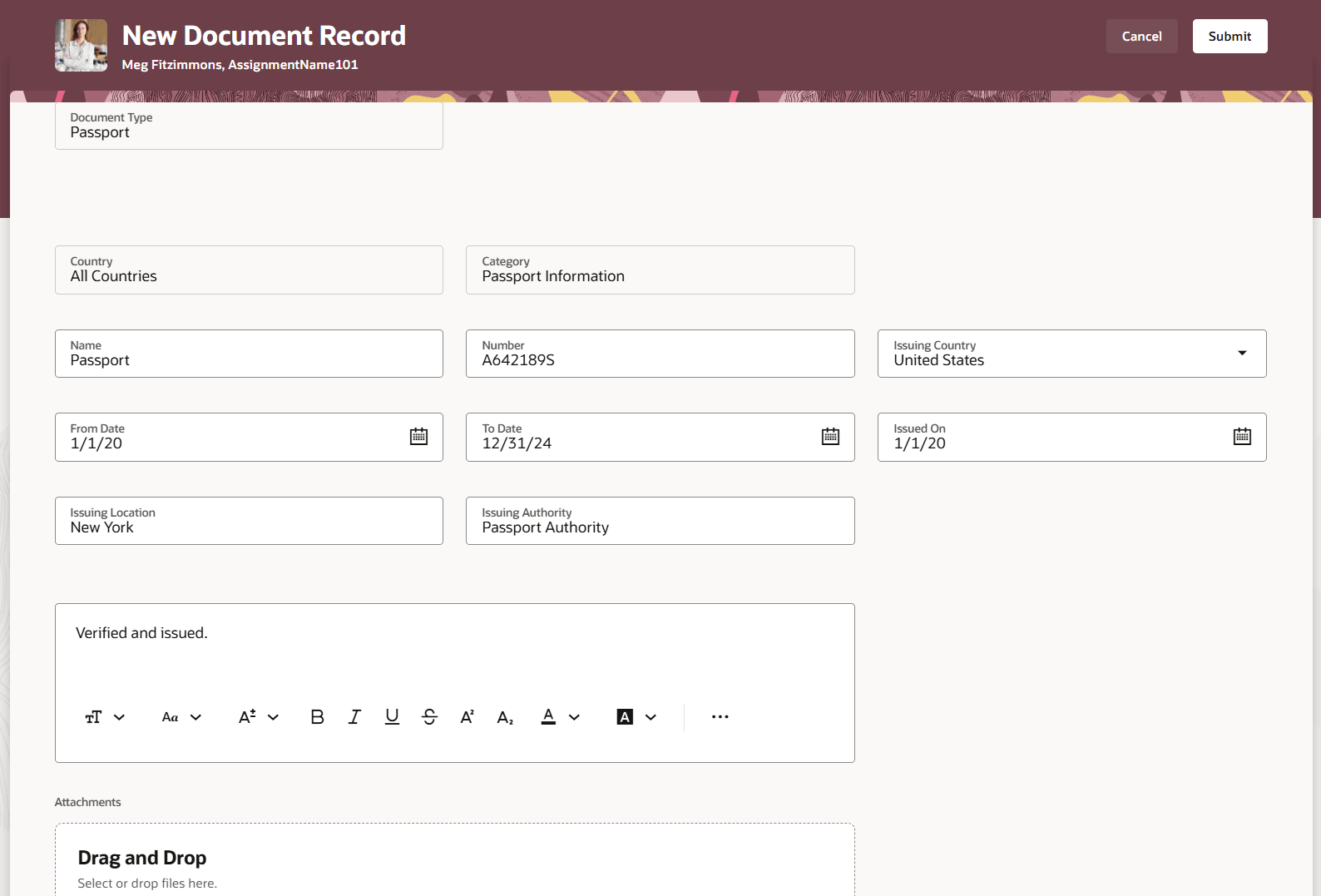This screenshot has height=896, width=1321.
Task: Expand the font color dropdown chevron
Action: [574, 717]
